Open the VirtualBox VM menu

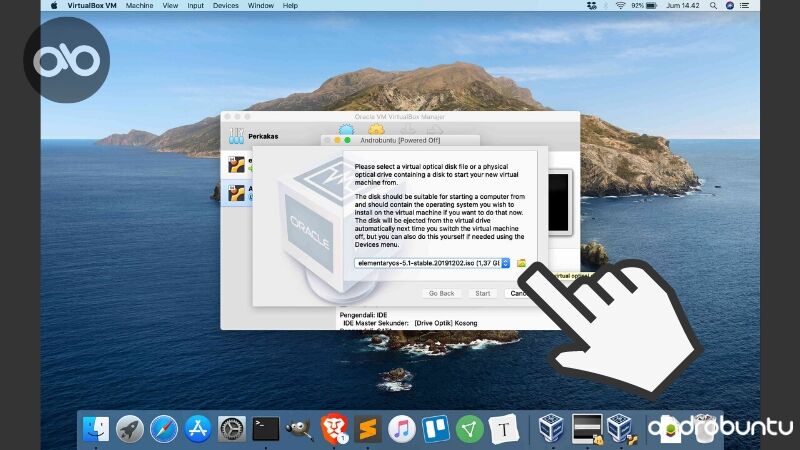click(92, 6)
